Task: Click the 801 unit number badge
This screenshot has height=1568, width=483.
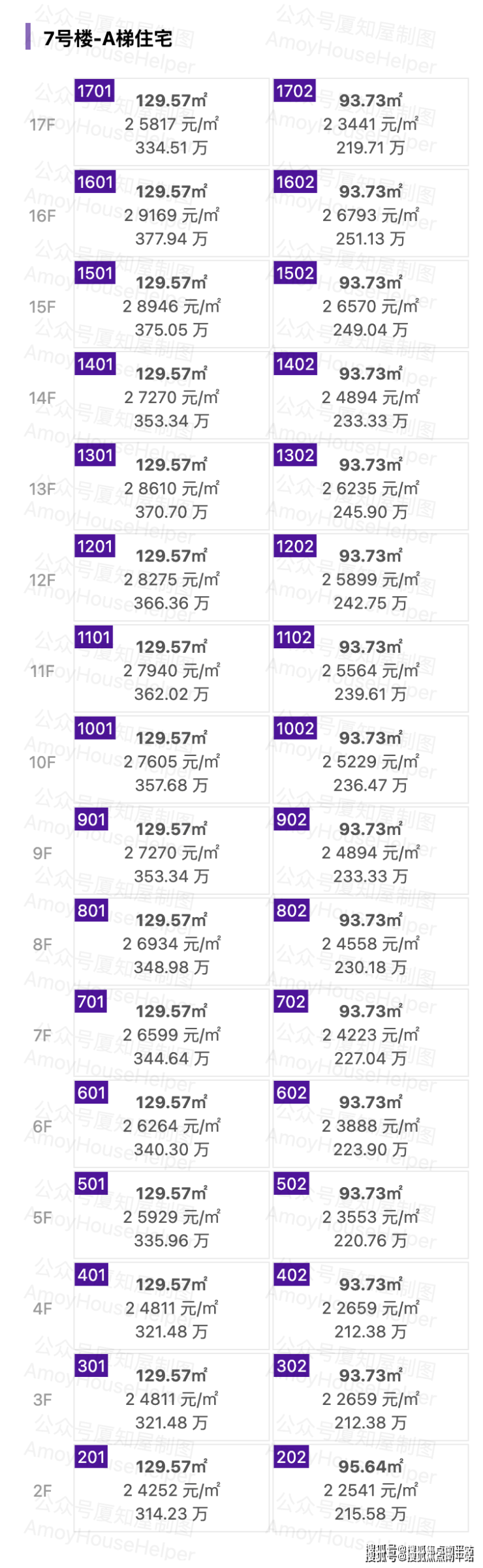Action: (91, 911)
